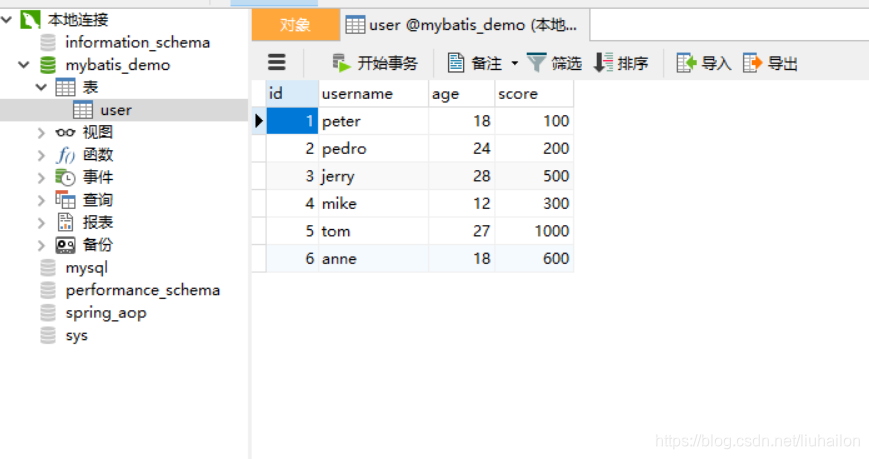
Task: Expand the 查询 queries node
Action: (x=41, y=200)
